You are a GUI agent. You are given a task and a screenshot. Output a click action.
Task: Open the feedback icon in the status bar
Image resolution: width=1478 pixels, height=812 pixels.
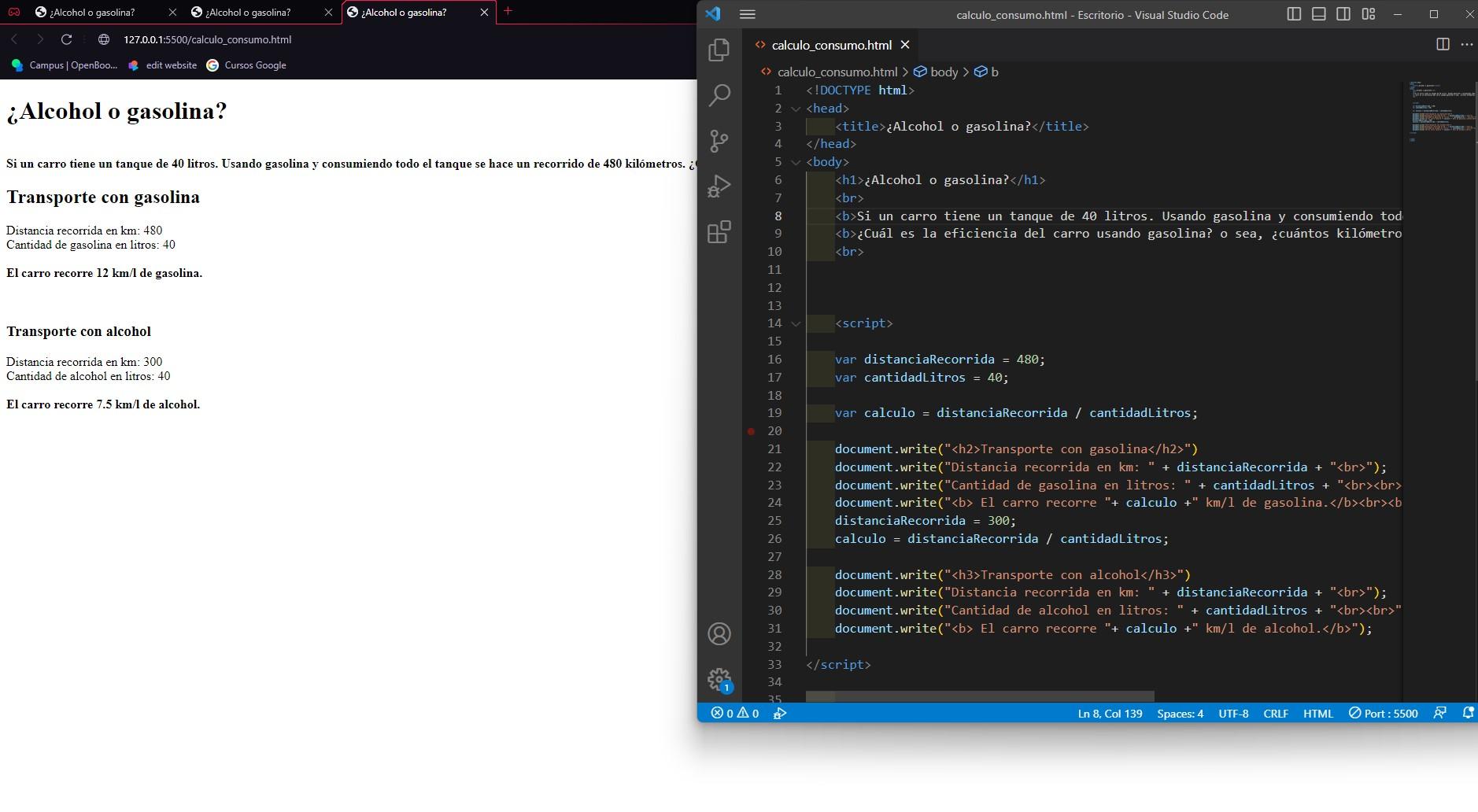pyautogui.click(x=1439, y=714)
